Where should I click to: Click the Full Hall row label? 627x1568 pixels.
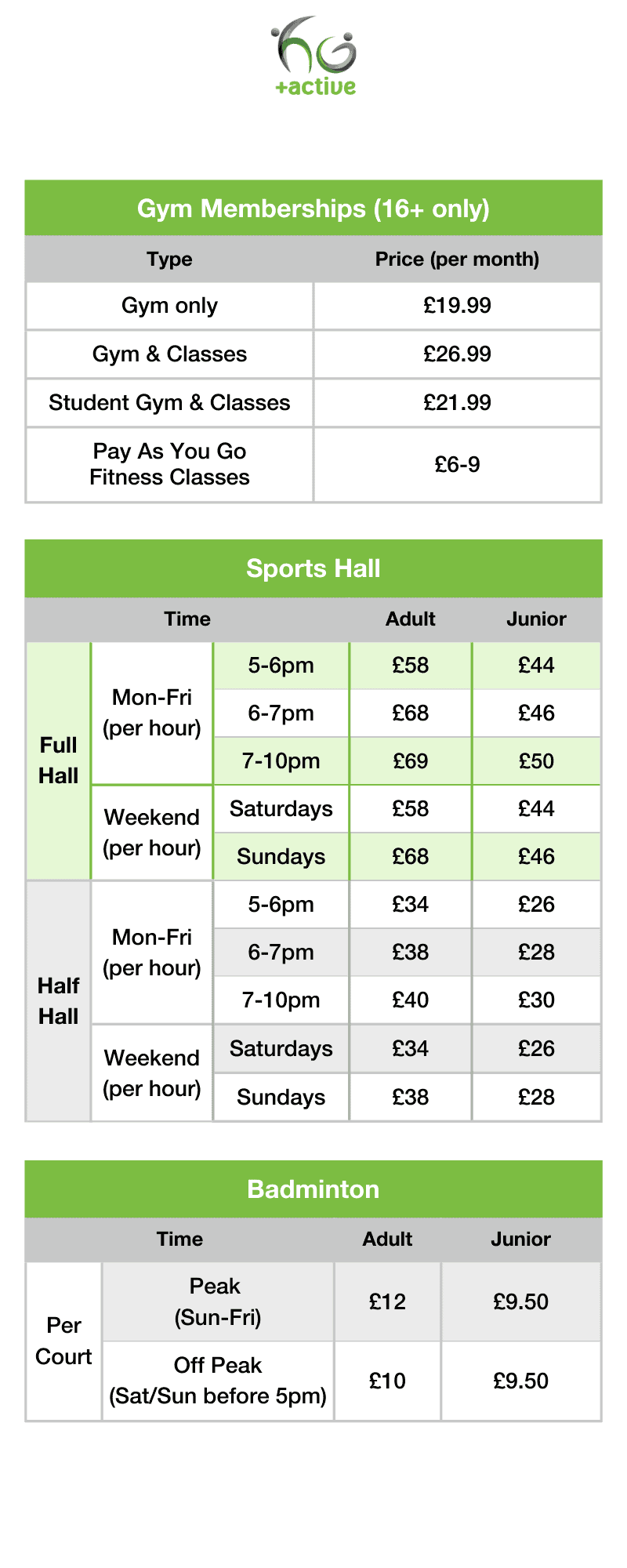[59, 760]
